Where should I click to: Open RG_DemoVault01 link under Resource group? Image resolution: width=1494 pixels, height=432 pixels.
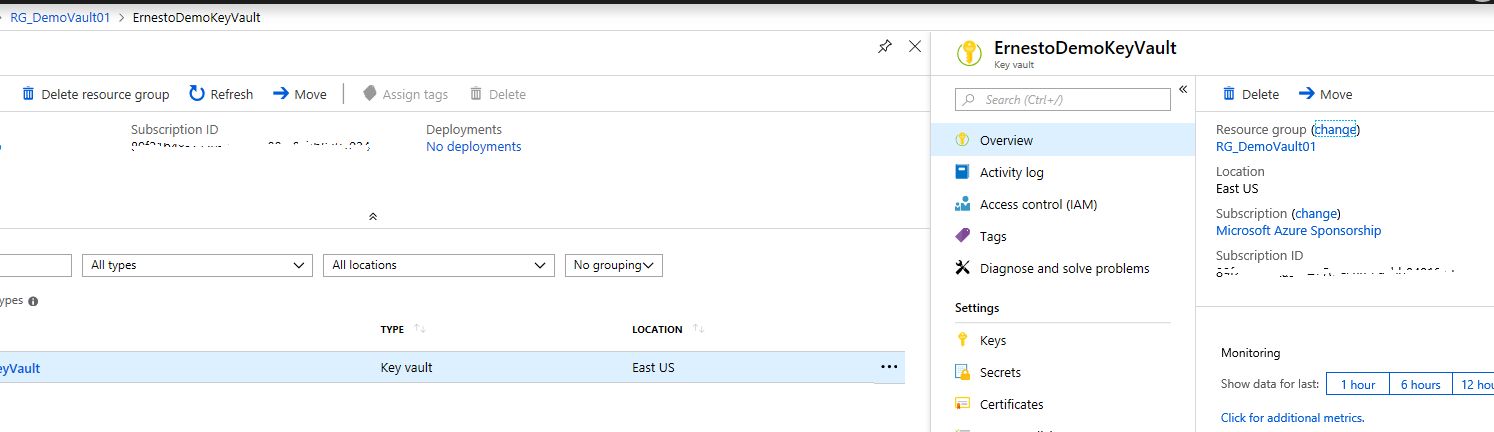coord(1266,146)
